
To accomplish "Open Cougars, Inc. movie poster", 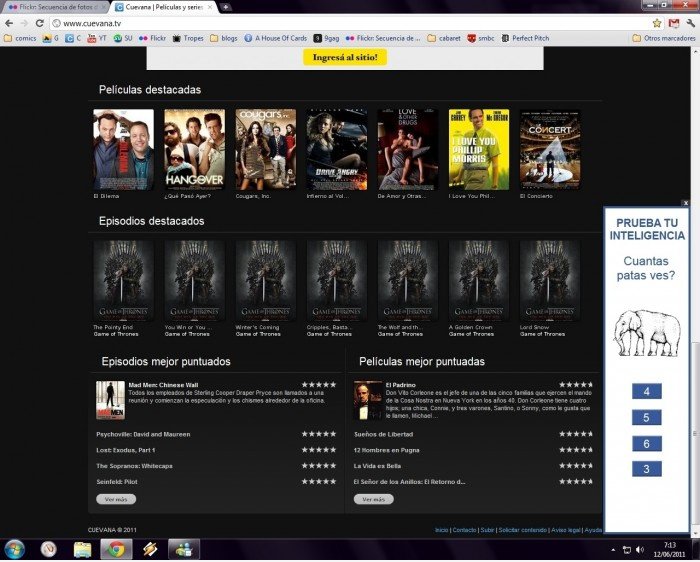I will [266, 150].
